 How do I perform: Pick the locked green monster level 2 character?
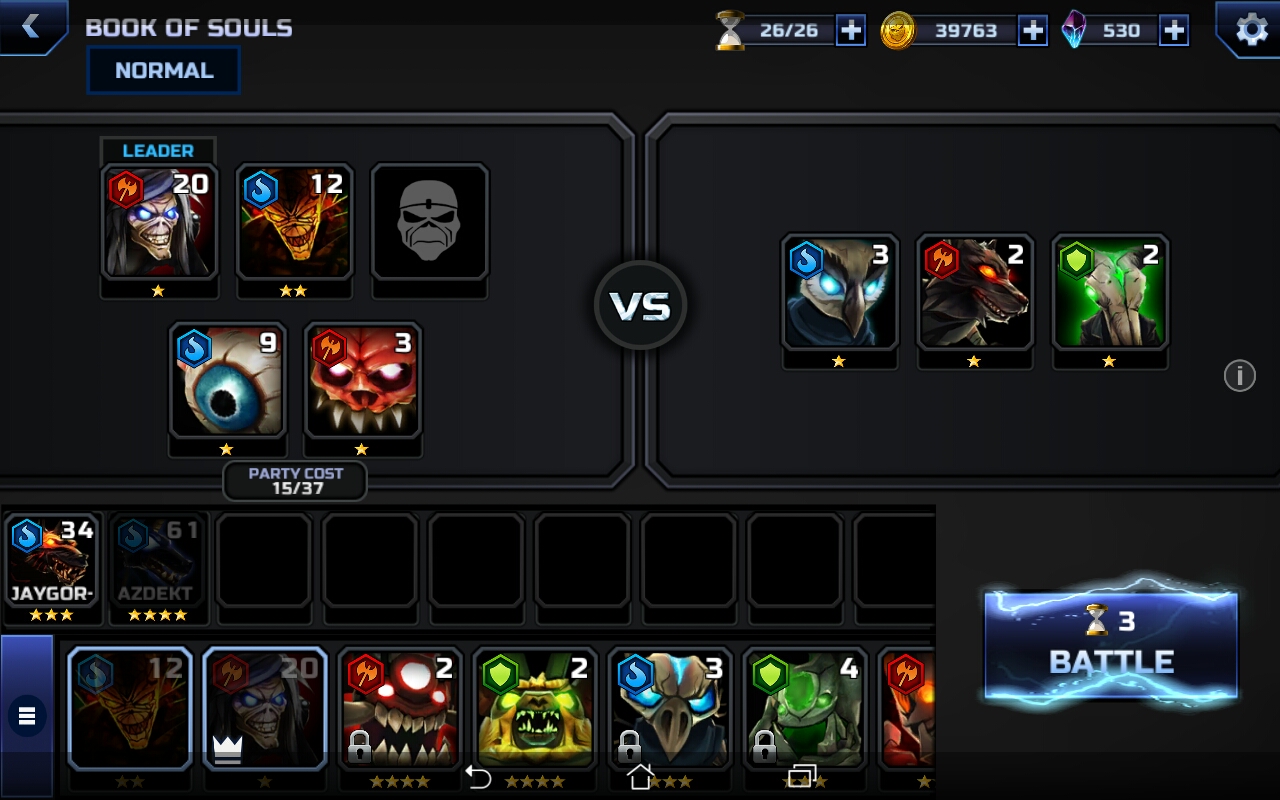click(x=535, y=710)
